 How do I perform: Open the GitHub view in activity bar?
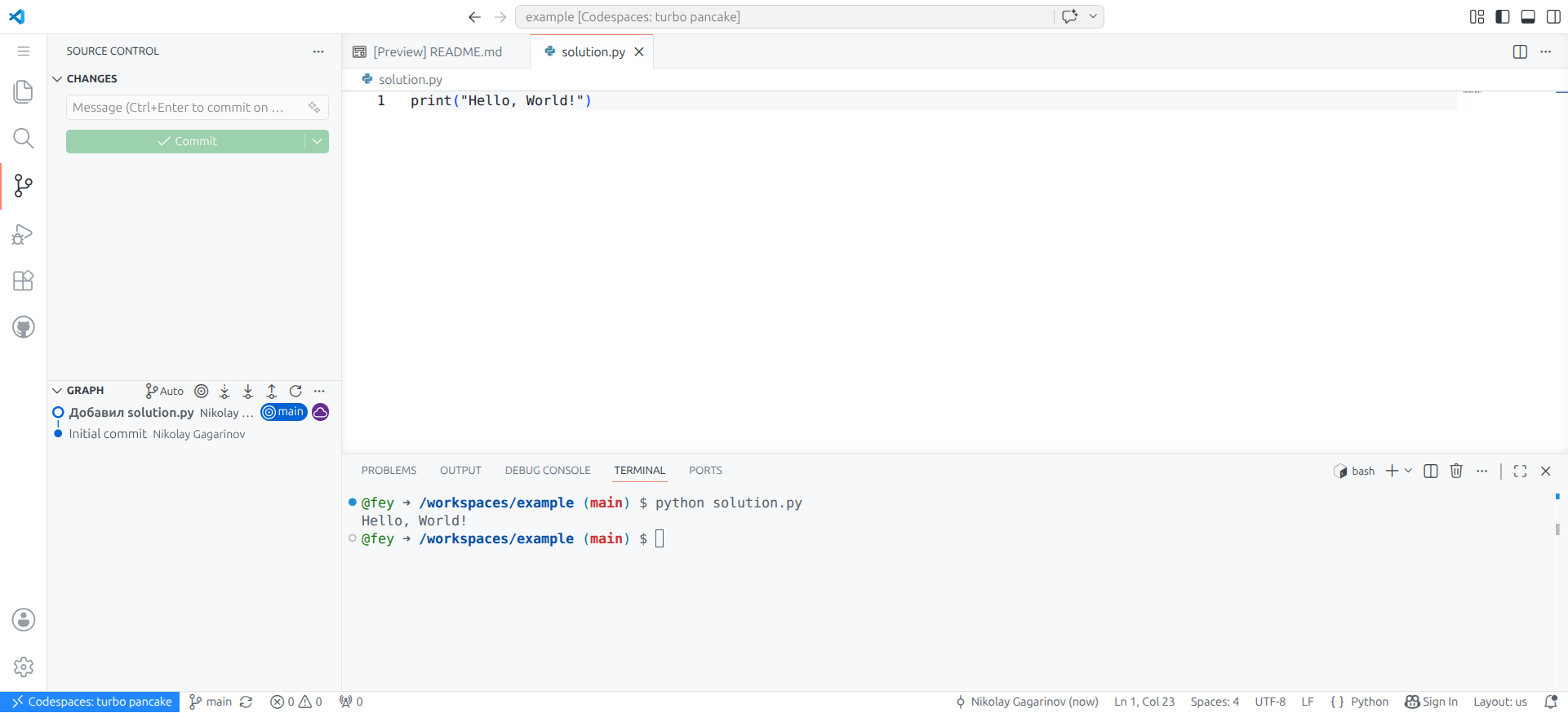[x=24, y=327]
